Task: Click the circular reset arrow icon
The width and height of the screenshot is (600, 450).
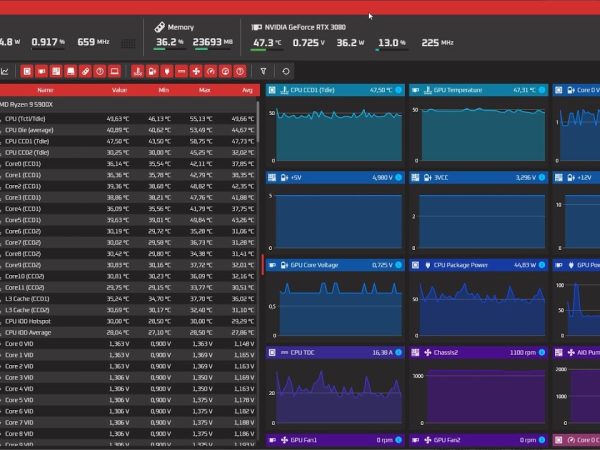Action: point(286,71)
